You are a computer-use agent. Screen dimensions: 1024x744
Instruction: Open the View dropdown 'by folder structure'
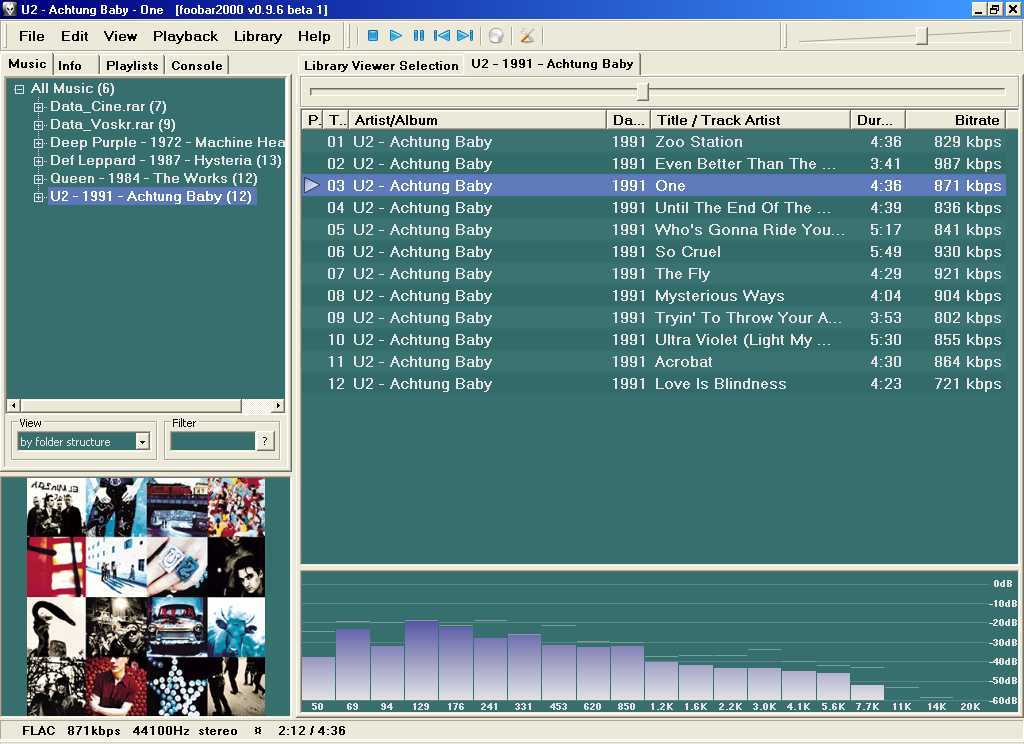142,442
